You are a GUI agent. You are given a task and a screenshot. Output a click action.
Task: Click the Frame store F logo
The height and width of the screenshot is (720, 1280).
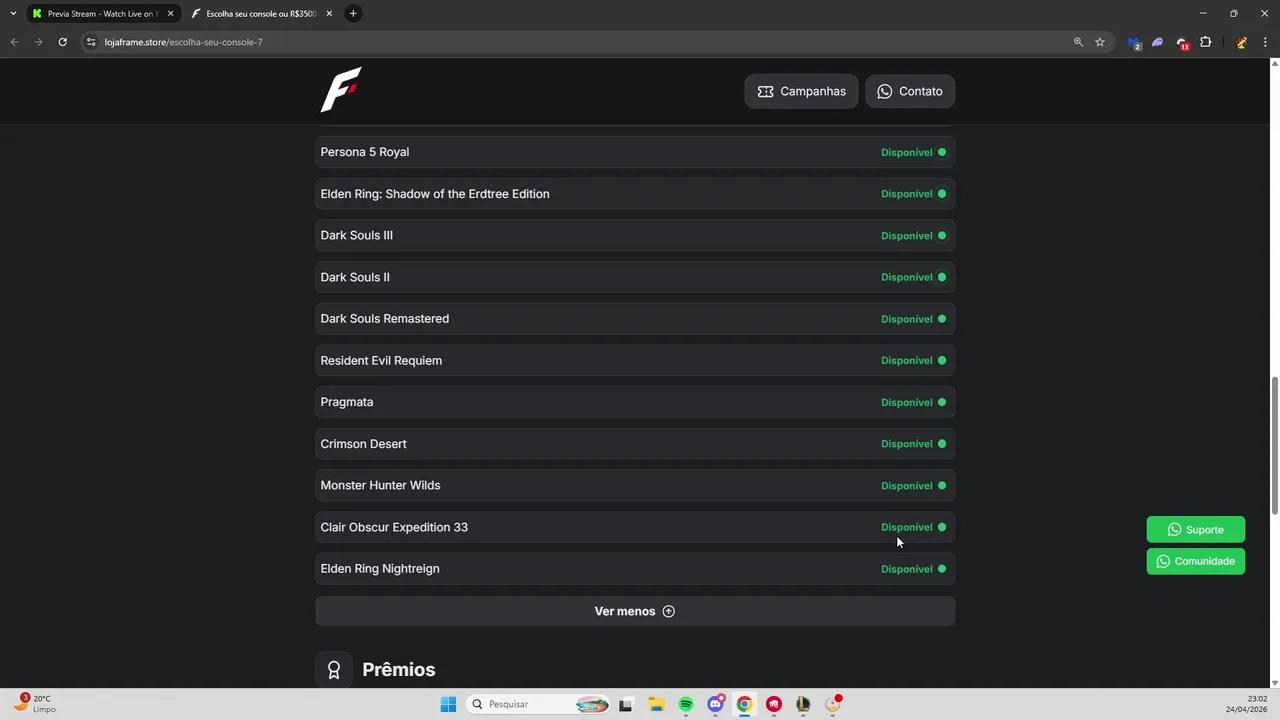341,90
